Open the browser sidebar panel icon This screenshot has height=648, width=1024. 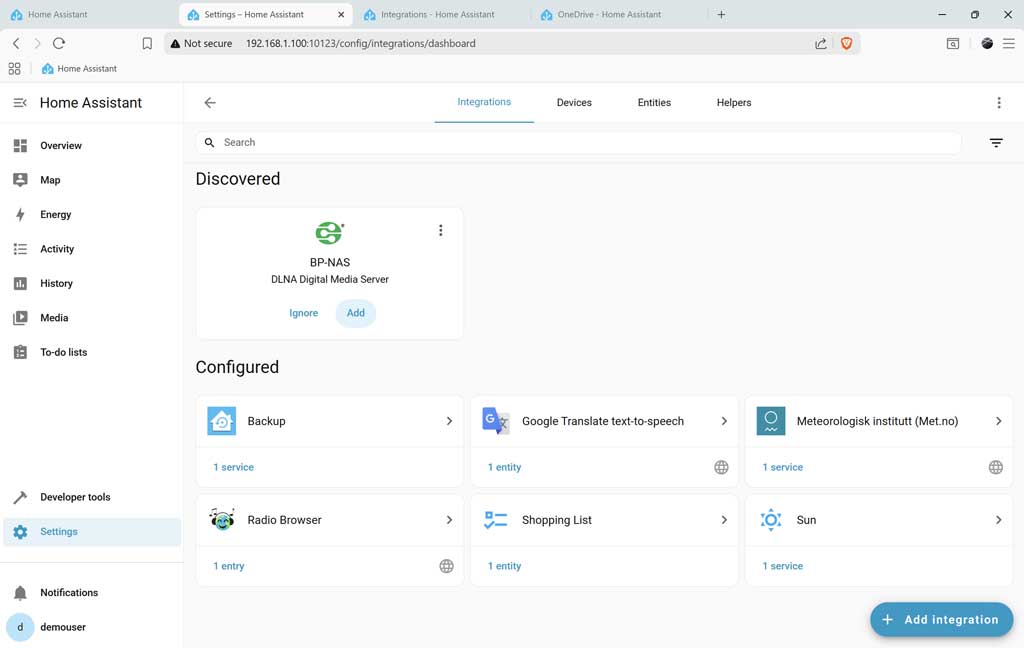[953, 43]
